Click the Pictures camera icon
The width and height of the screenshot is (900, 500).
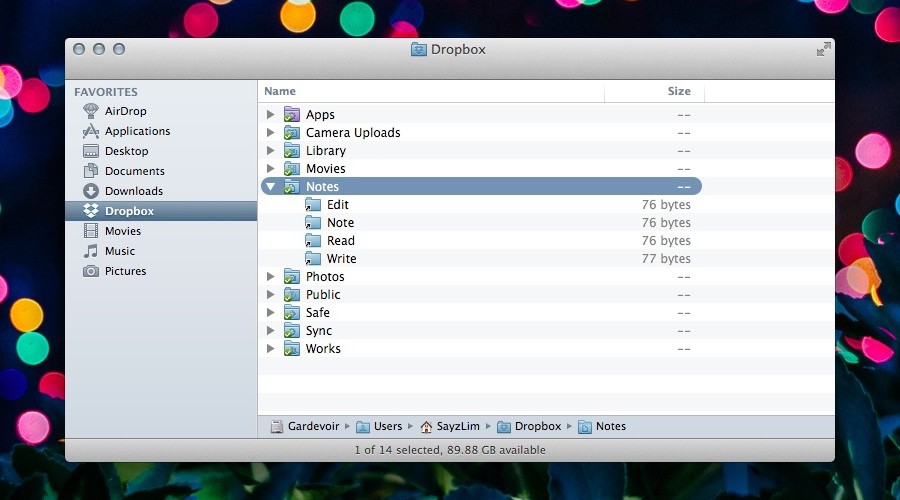(x=91, y=271)
